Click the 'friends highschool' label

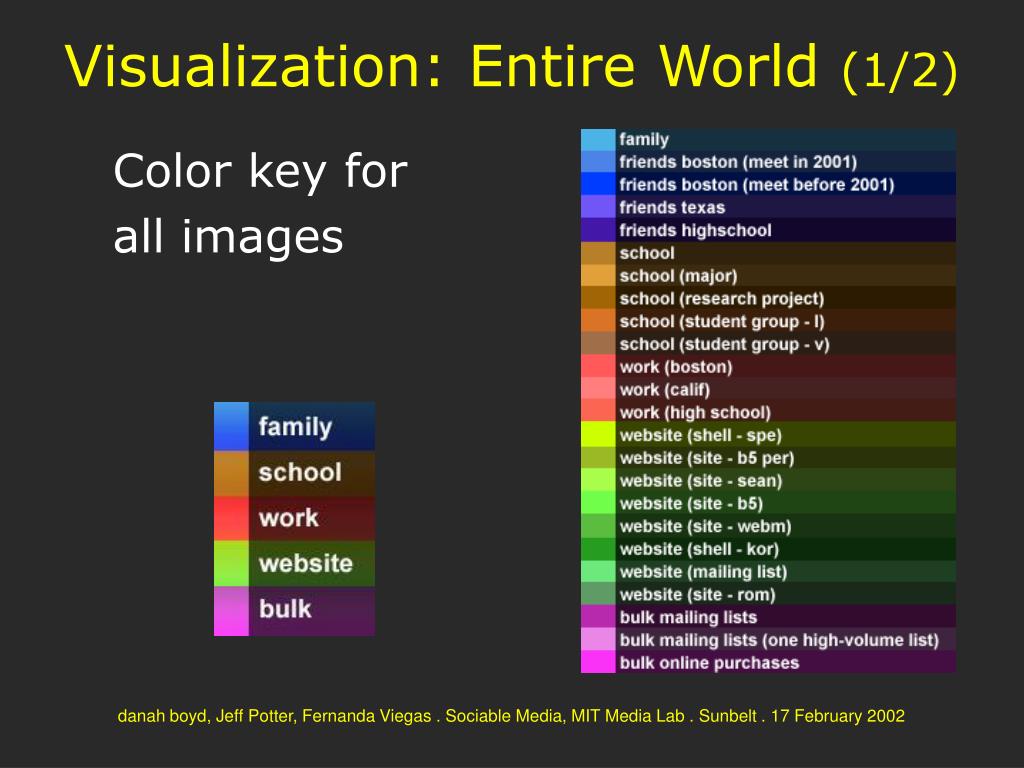point(696,231)
